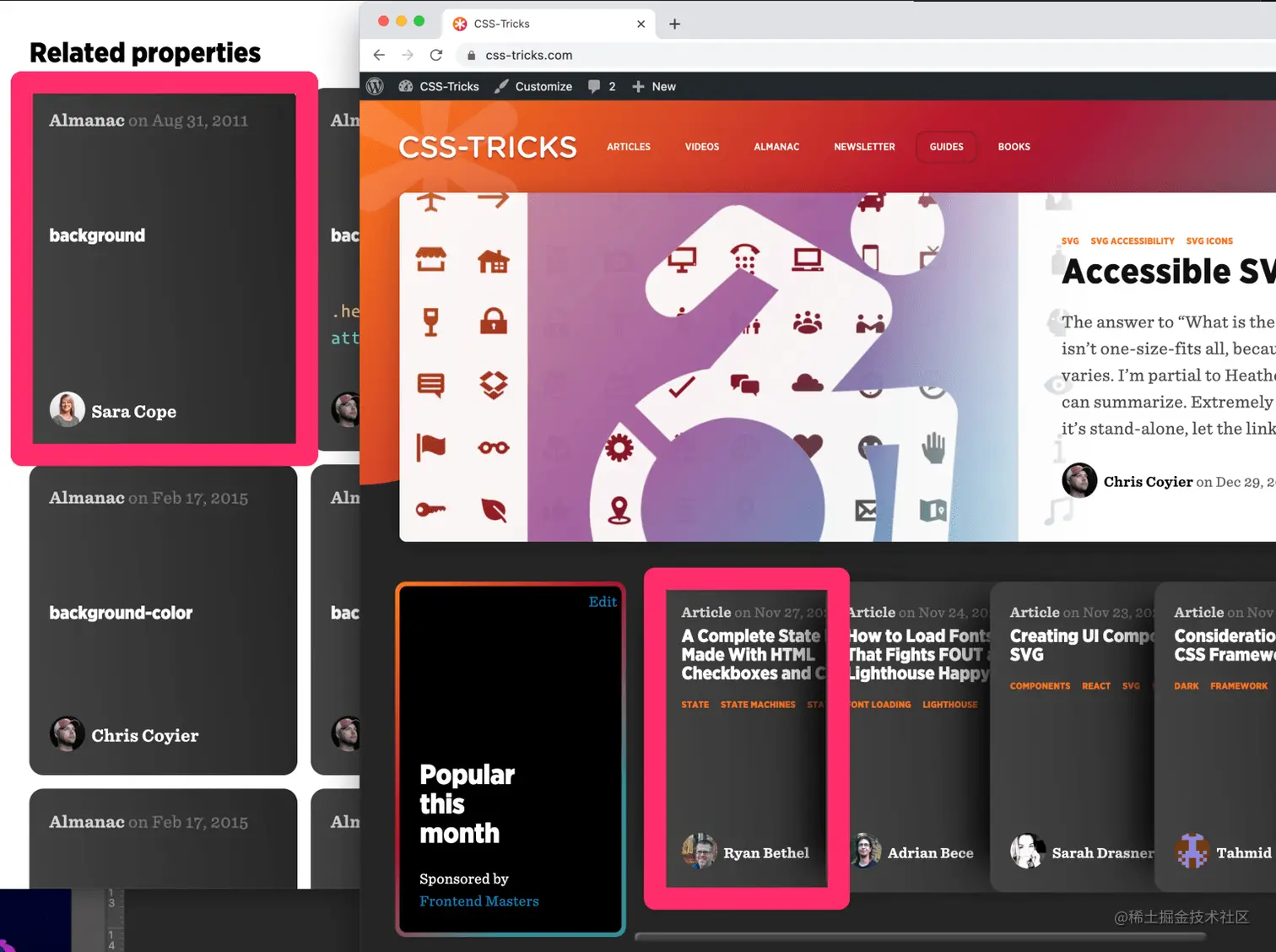
Task: Click the Sara Cope author name
Action: pos(133,412)
